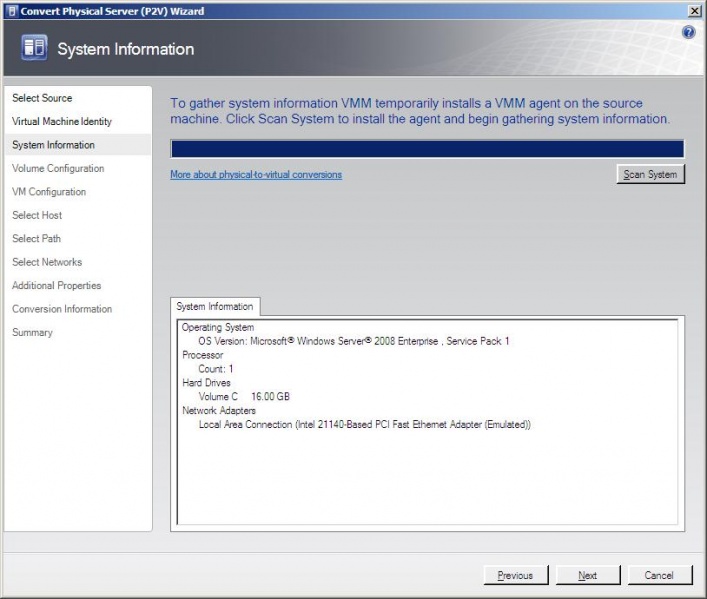Viewport: 707px width, 599px height.
Task: Cancel the conversion wizard
Action: [x=659, y=575]
